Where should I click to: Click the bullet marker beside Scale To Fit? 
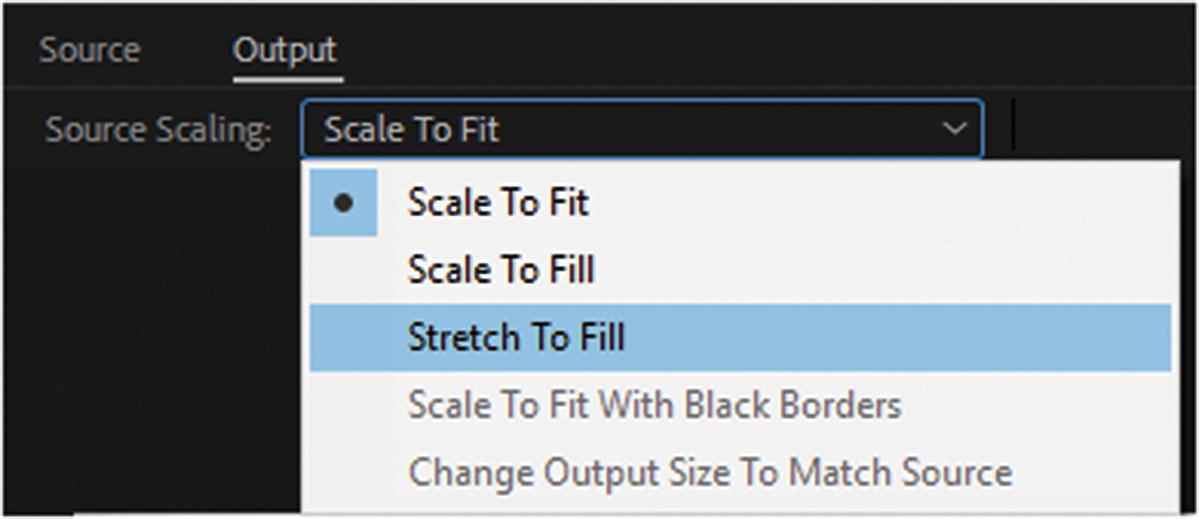click(x=343, y=203)
